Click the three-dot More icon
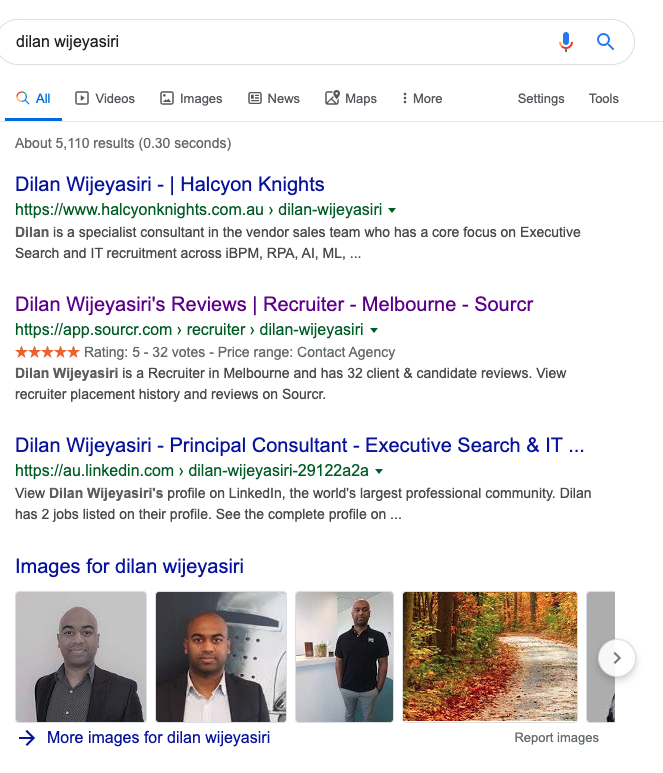This screenshot has width=663, height=773. pyautogui.click(x=404, y=98)
